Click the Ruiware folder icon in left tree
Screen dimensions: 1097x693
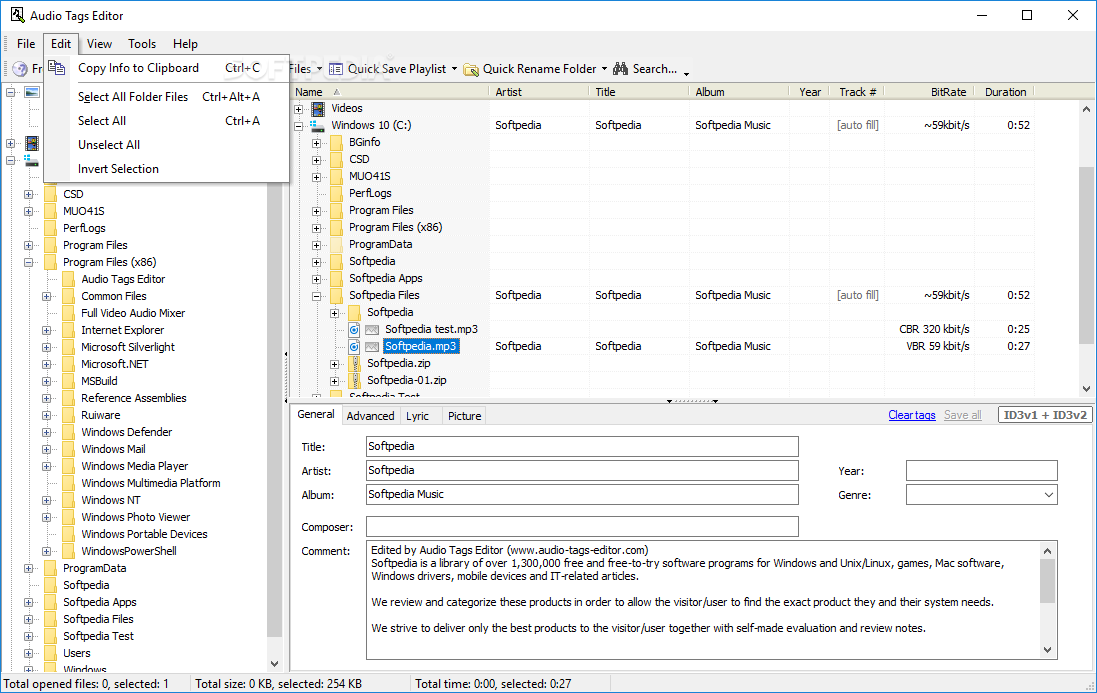pyautogui.click(x=69, y=415)
